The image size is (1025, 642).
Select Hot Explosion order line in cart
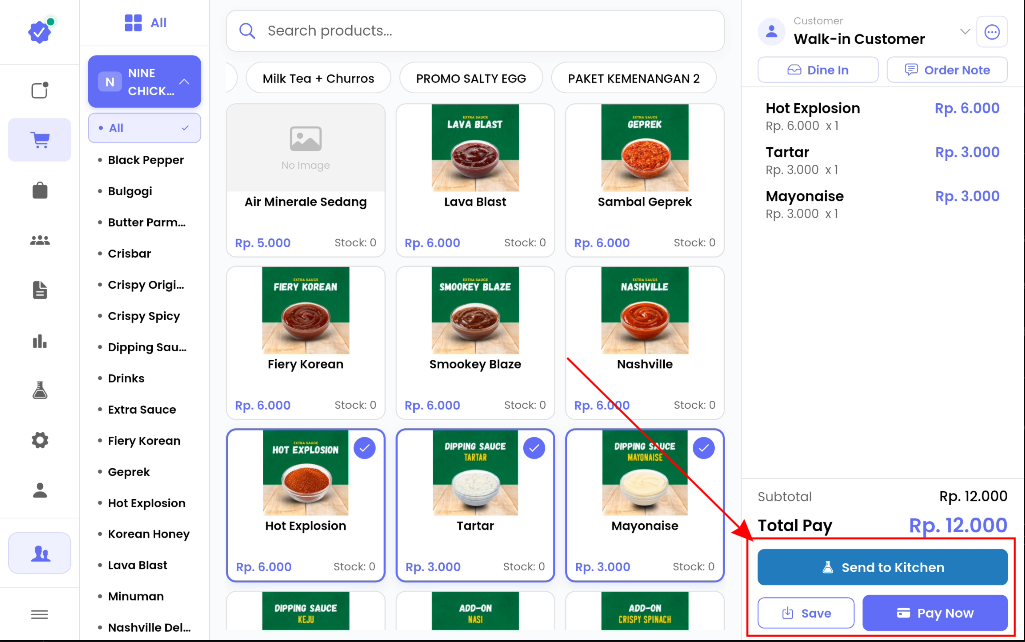[882, 116]
